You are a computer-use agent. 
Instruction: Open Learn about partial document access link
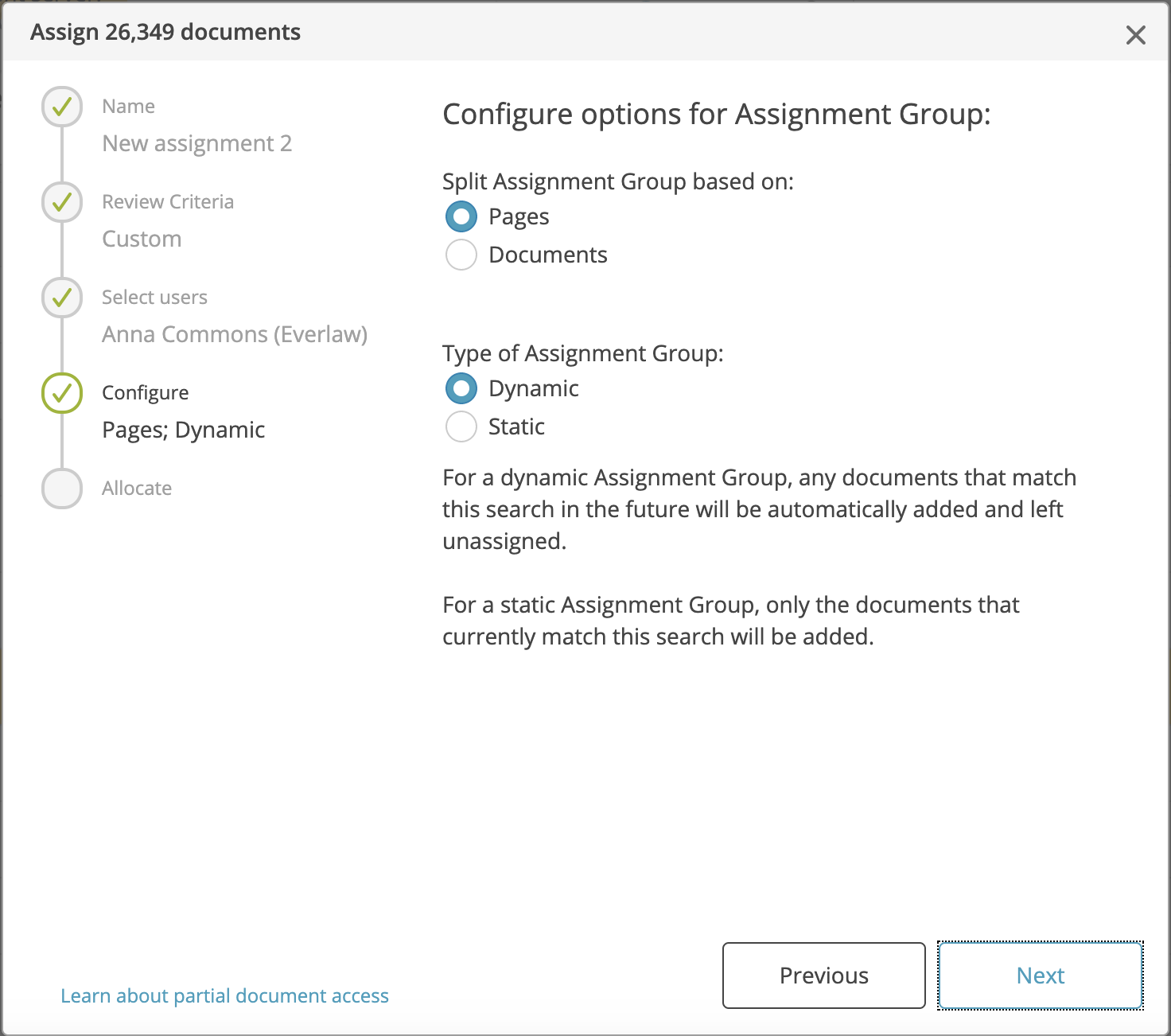click(x=224, y=996)
